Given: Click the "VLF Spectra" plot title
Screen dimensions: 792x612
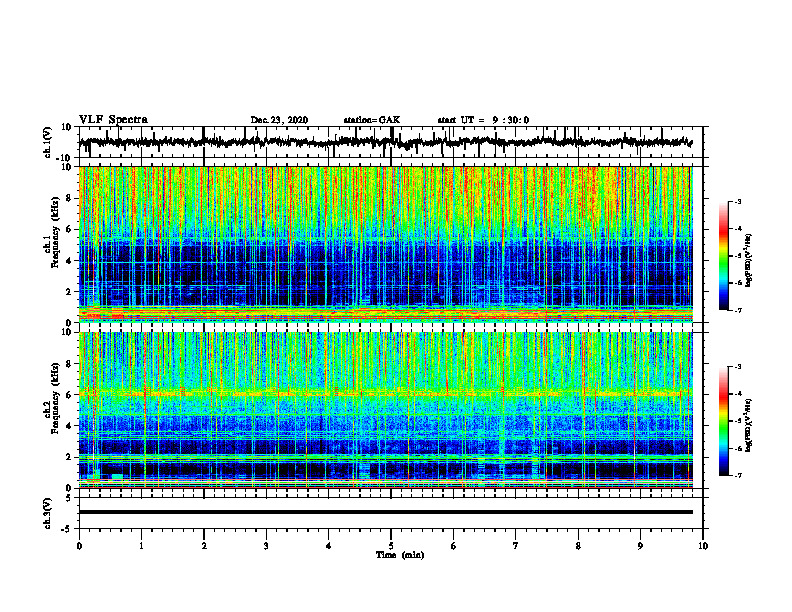Looking at the screenshot, I should 113,120.
